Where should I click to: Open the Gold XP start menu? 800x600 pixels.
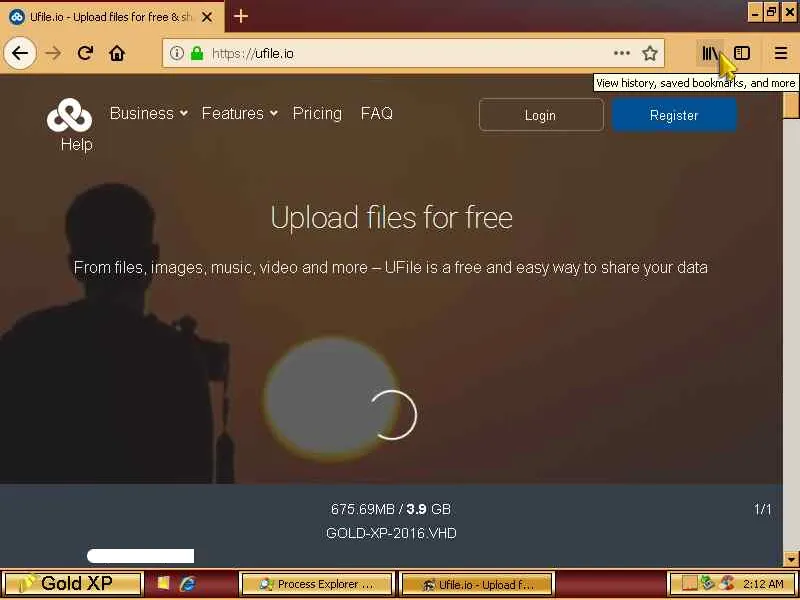pos(71,583)
